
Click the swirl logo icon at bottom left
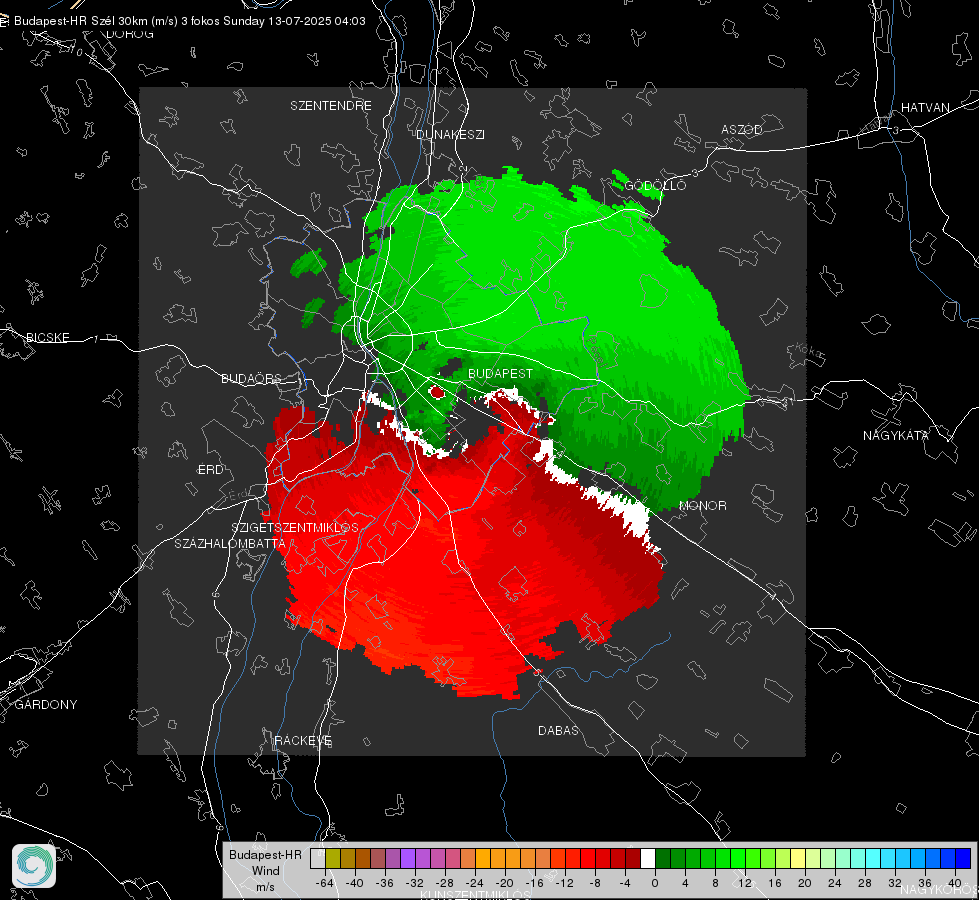pos(34,866)
